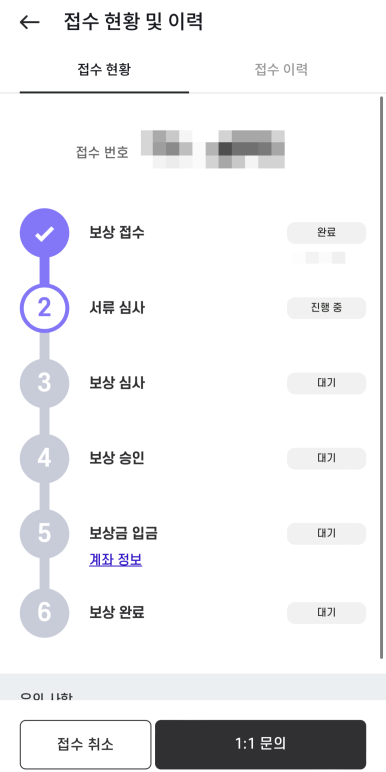Click the vertical scrollbar on the right

click(382, 378)
